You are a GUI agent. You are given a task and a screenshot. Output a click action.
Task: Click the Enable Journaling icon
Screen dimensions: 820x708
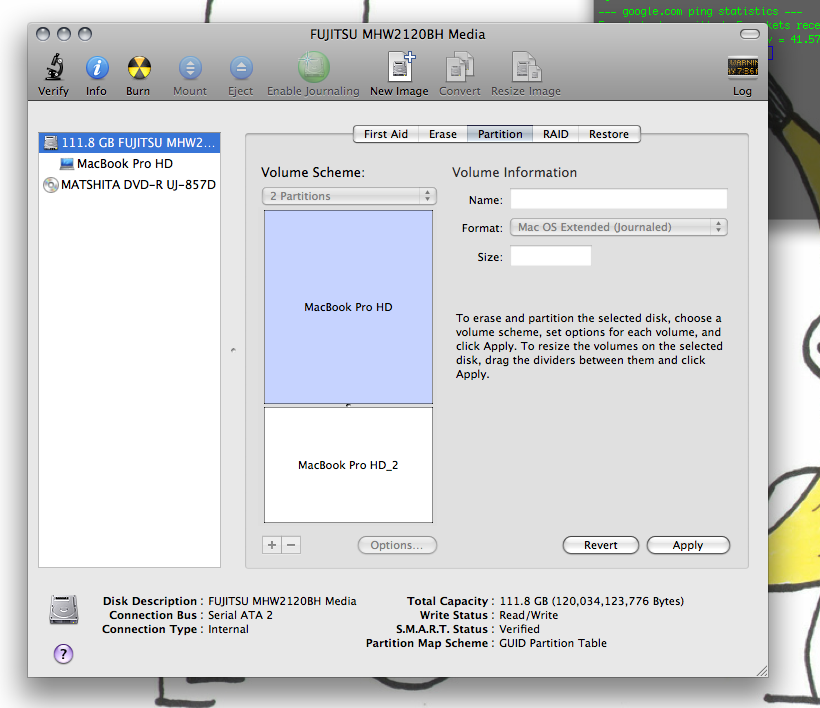tap(313, 67)
